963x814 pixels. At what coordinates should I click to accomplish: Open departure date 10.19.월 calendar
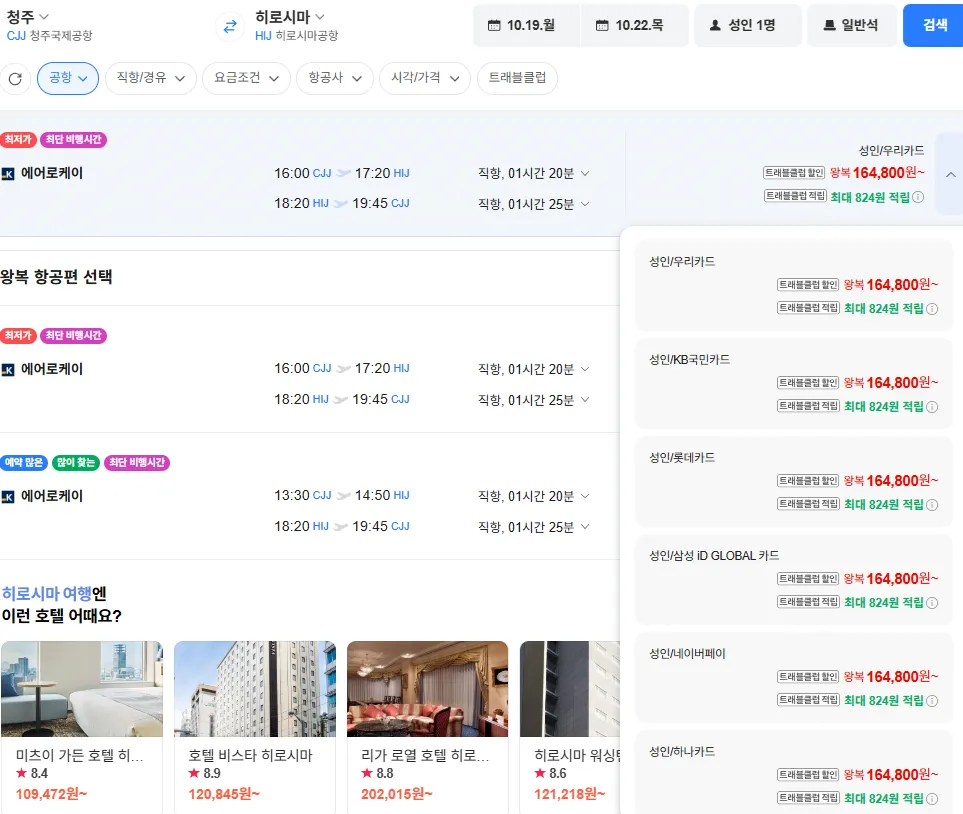click(526, 25)
